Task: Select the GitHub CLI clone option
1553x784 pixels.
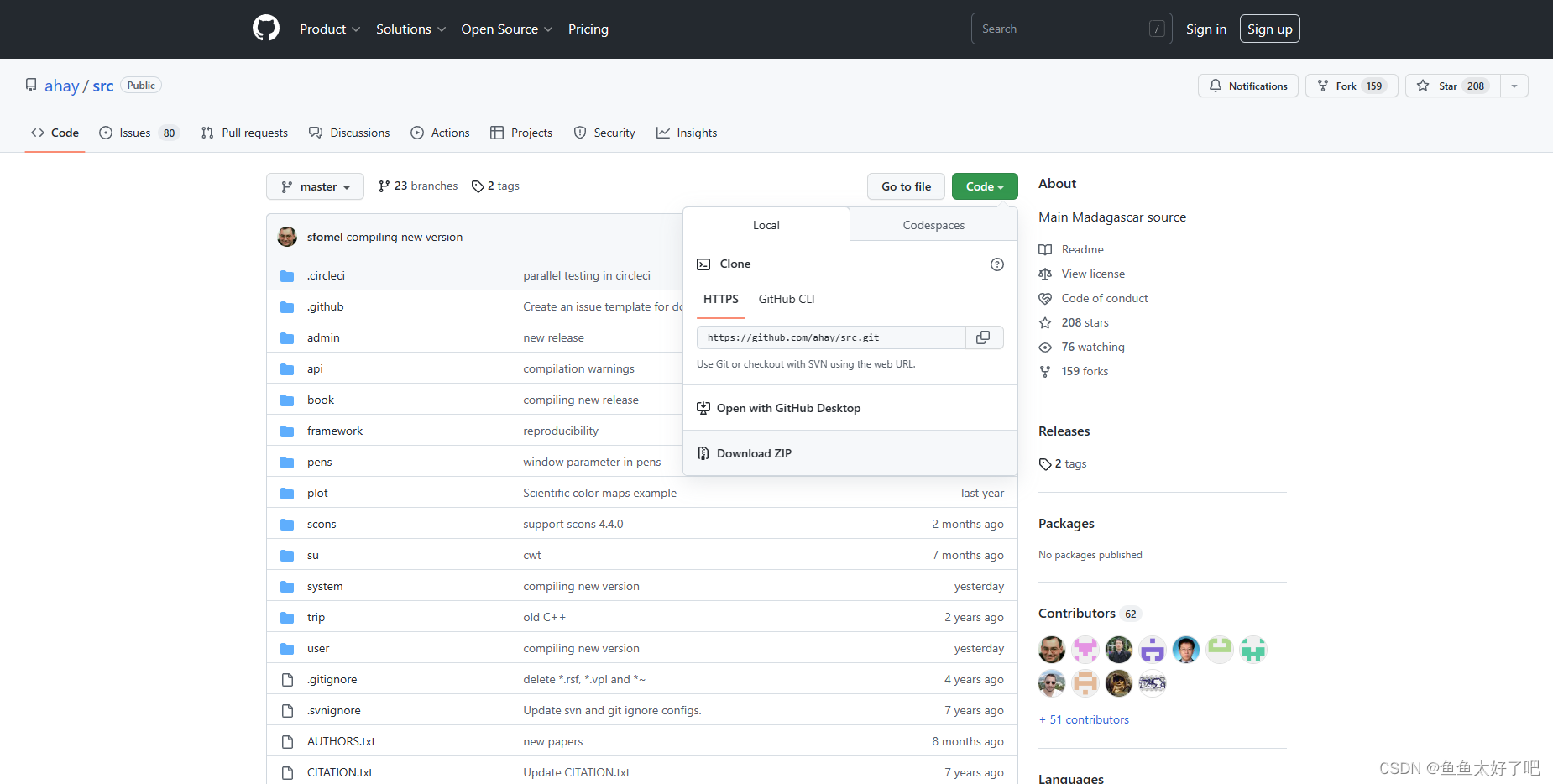Action: (x=787, y=299)
